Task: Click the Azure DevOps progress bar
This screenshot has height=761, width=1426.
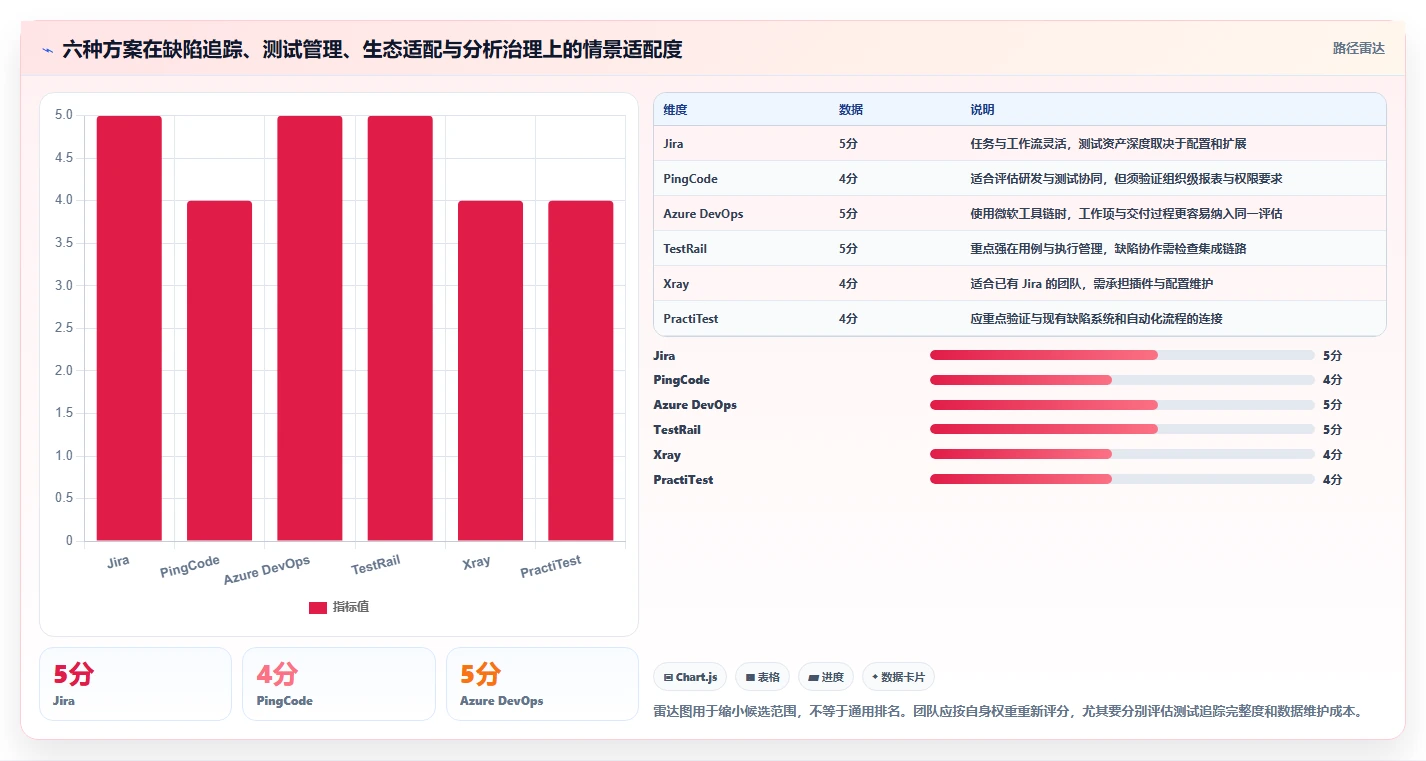Action: pyautogui.click(x=1122, y=405)
